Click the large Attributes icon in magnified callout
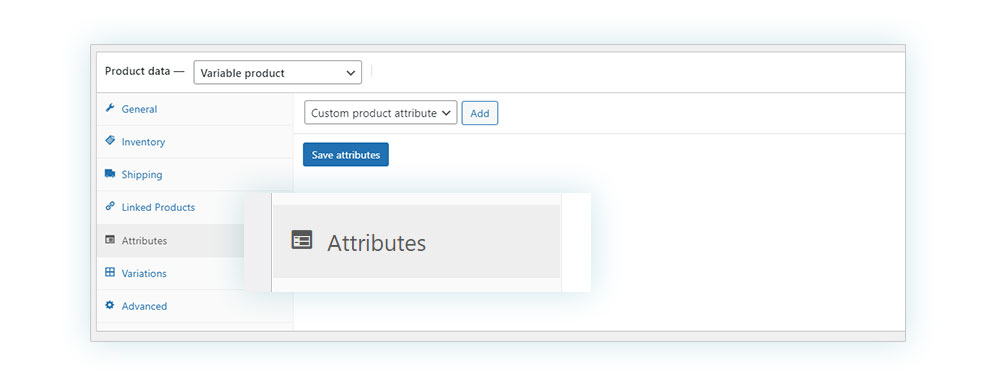This screenshot has width=1000, height=386. coord(302,240)
